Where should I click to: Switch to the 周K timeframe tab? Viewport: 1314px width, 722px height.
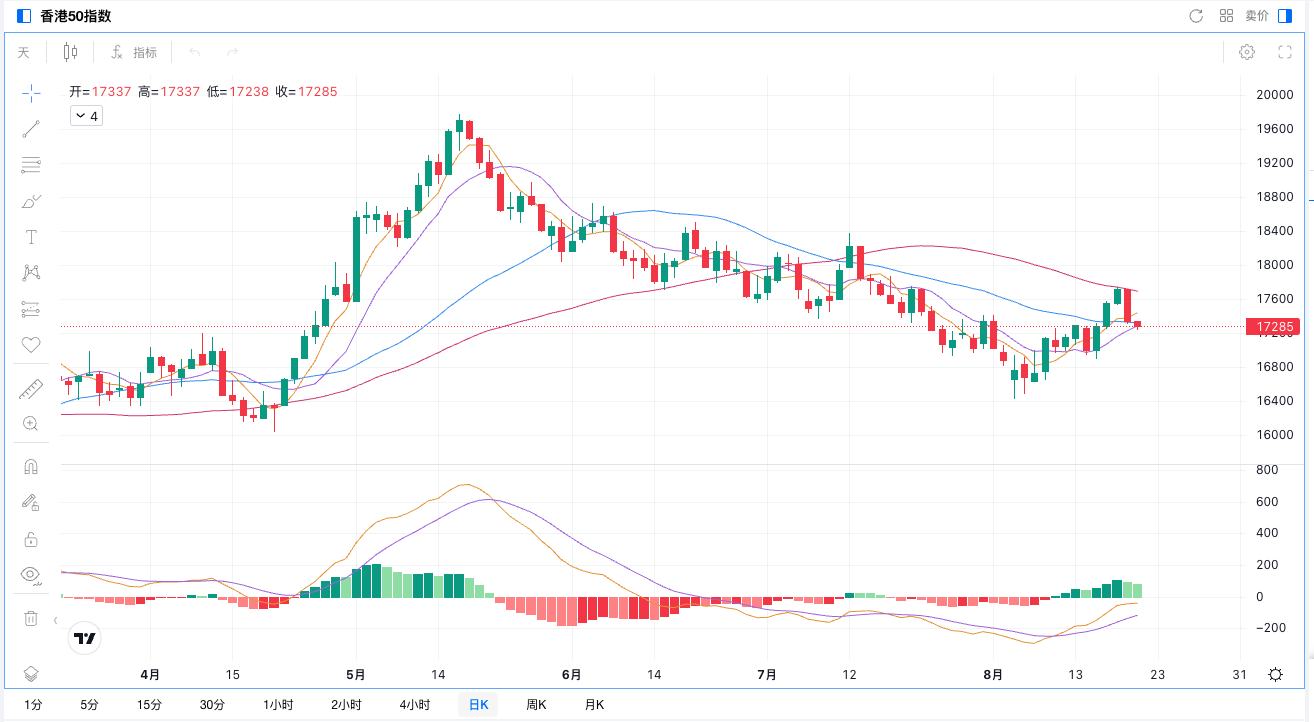tap(536, 705)
